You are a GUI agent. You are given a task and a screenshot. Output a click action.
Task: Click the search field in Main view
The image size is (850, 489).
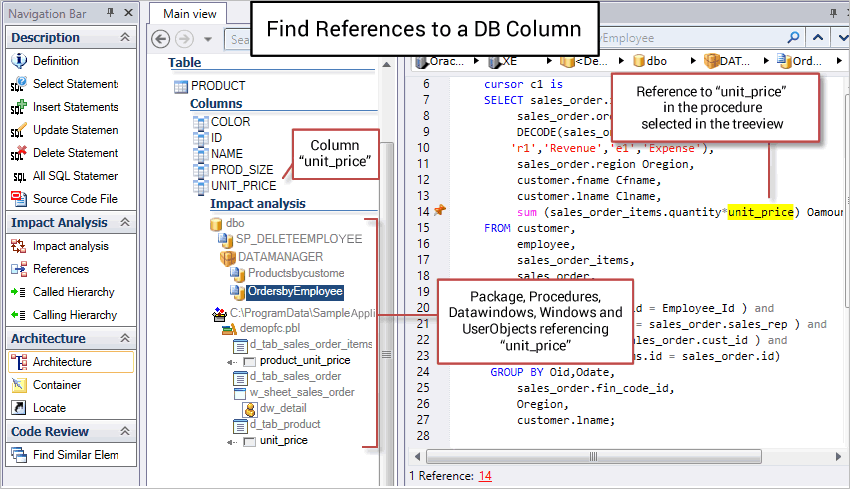click(239, 39)
